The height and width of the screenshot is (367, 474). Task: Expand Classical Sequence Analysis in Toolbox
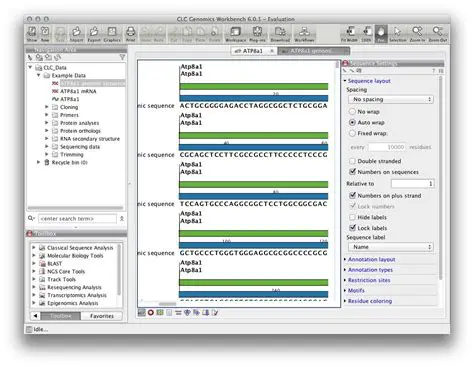(x=33, y=248)
